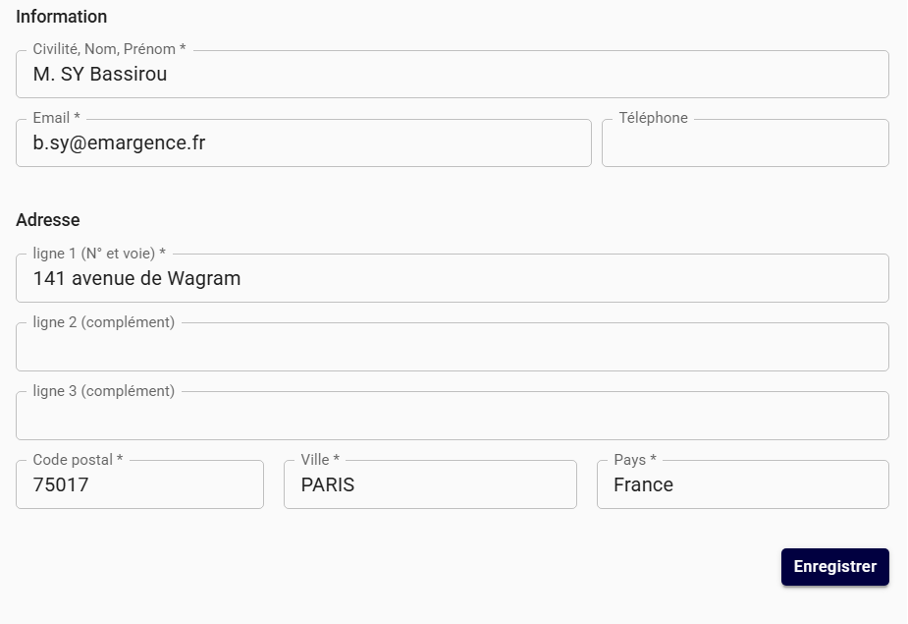Click the Adresse section heading
Viewport: 908px width, 624px height.
48,220
